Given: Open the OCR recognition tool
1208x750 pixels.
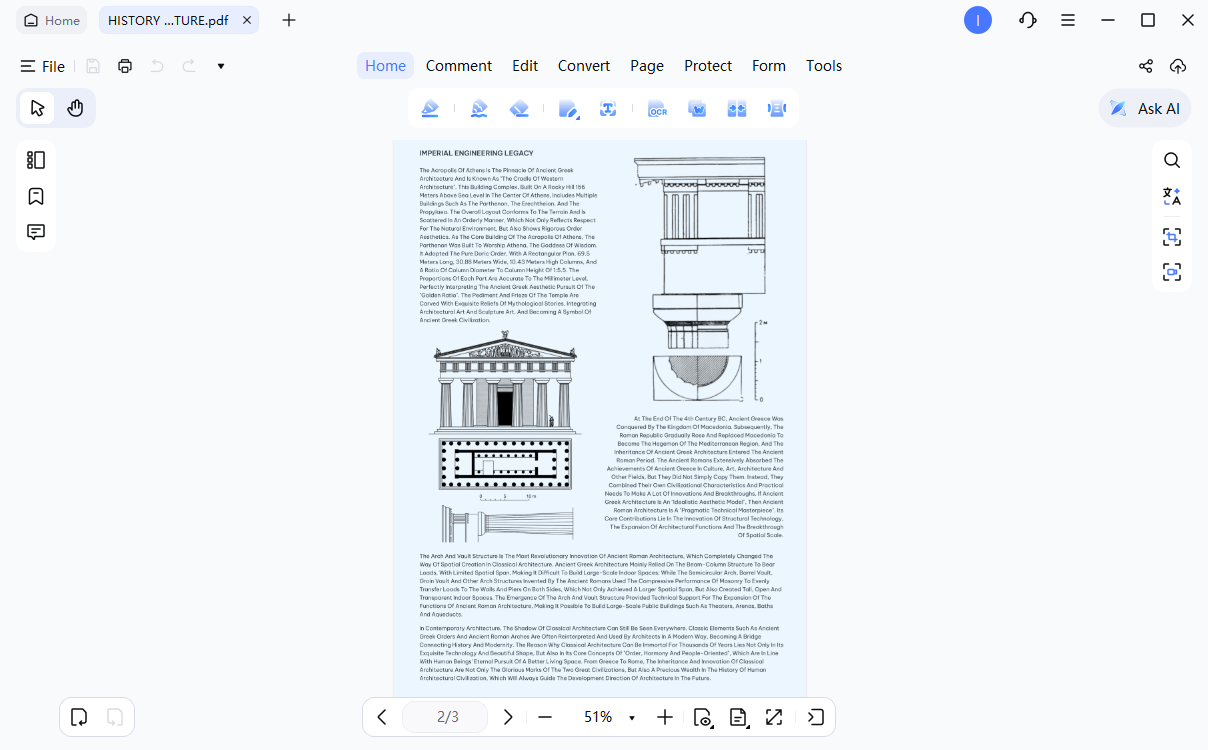Looking at the screenshot, I should [657, 108].
